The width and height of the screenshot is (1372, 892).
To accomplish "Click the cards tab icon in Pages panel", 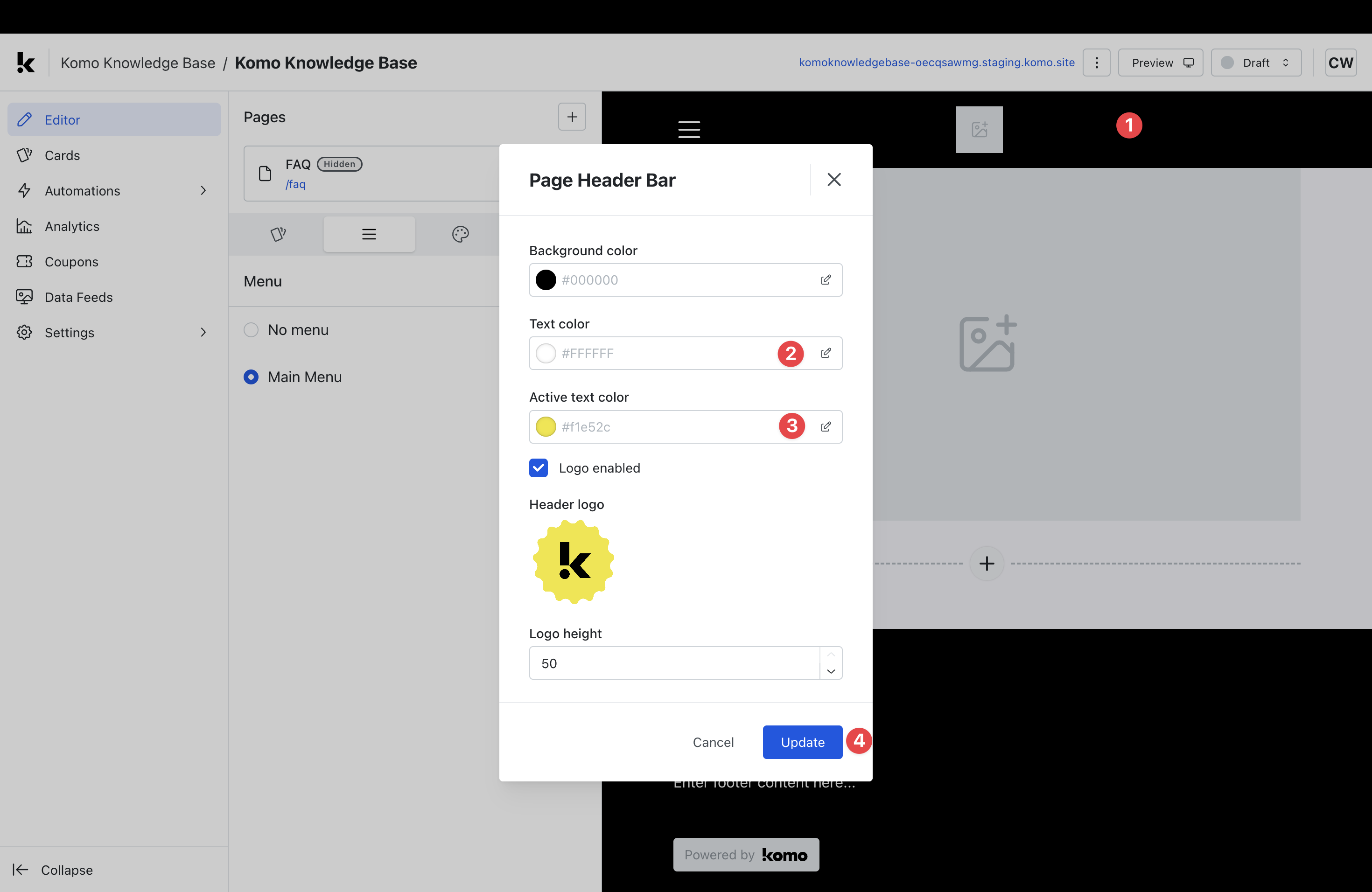I will 278,234.
